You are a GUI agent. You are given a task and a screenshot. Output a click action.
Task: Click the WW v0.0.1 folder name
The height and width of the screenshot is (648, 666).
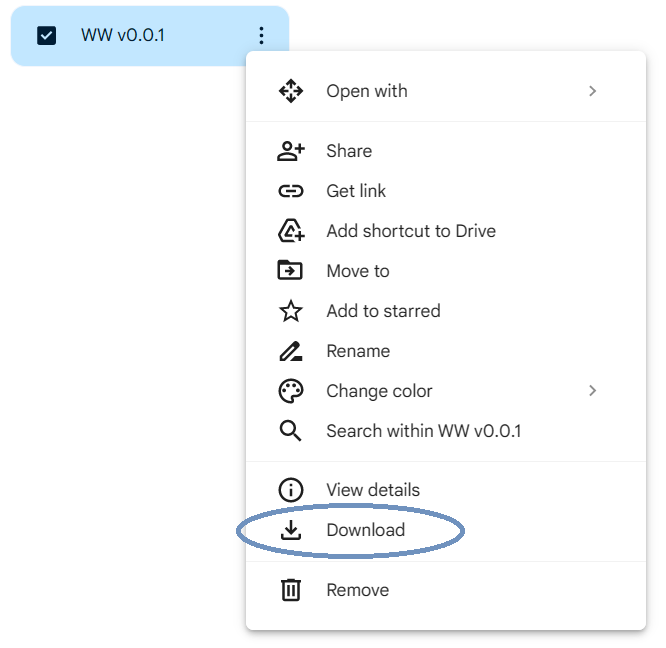click(123, 36)
